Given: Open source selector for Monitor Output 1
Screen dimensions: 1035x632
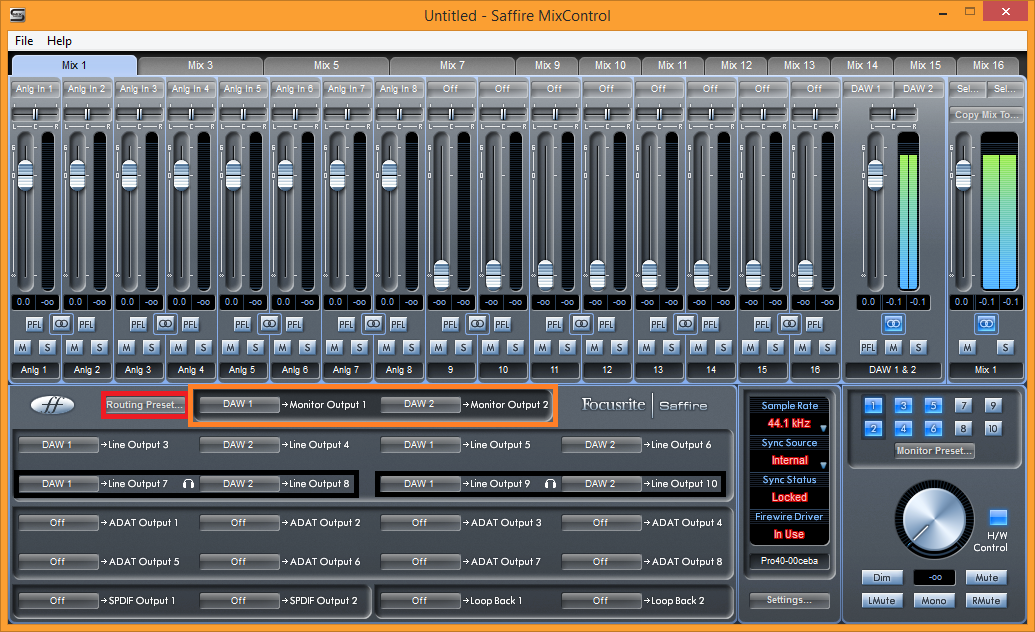Looking at the screenshot, I should [239, 404].
